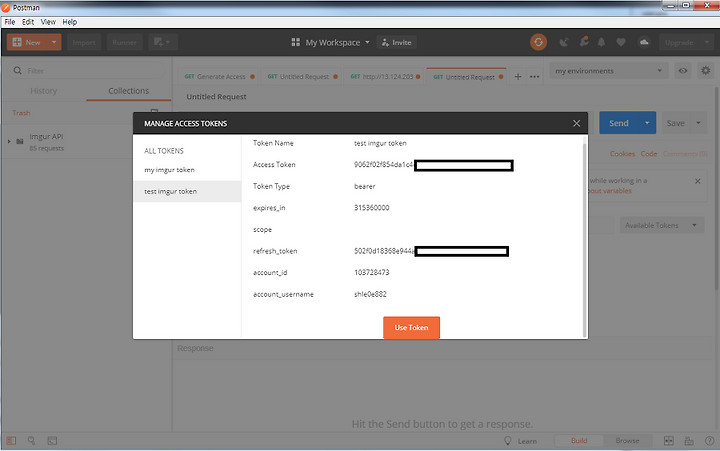
Task: Open the Help menu
Action: tap(70, 22)
